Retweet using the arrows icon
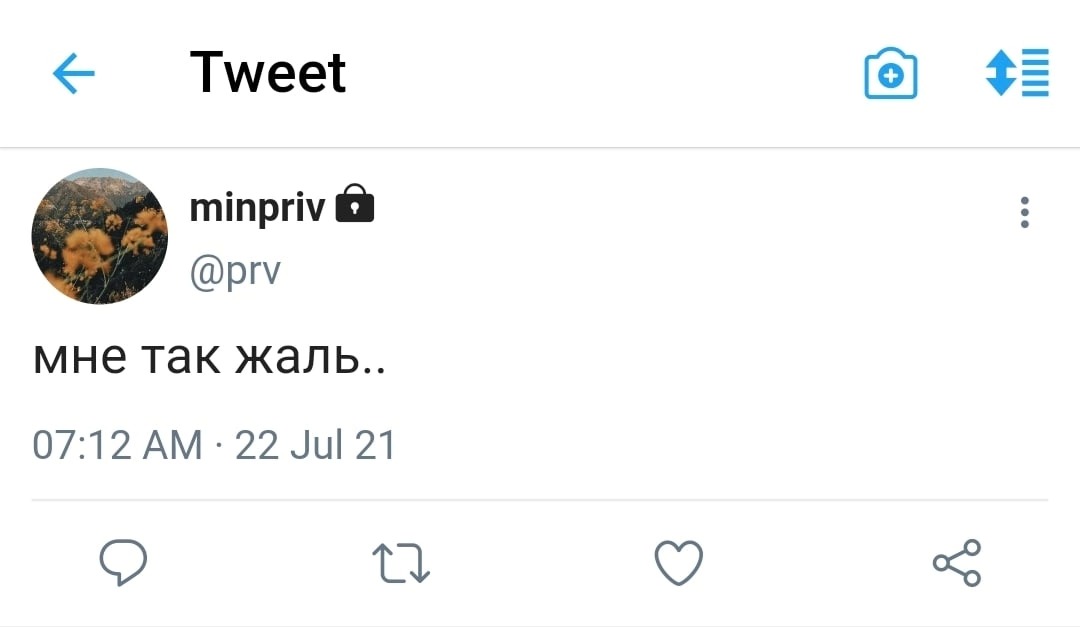Viewport: 1080px width, 627px height. click(400, 563)
